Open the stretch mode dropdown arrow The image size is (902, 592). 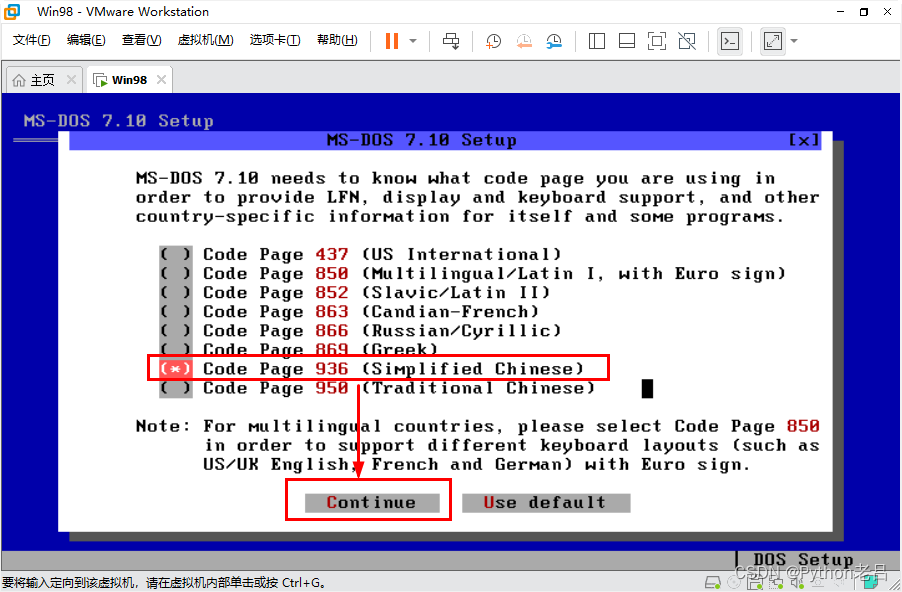794,41
